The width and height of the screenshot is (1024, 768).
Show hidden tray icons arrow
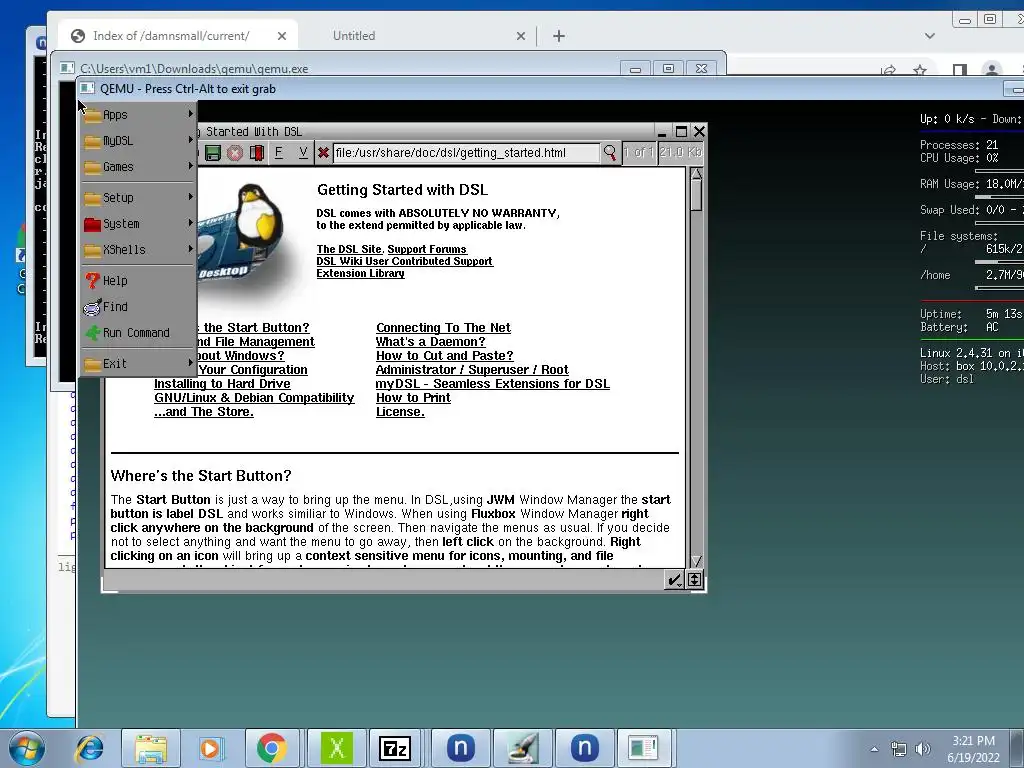click(x=874, y=749)
